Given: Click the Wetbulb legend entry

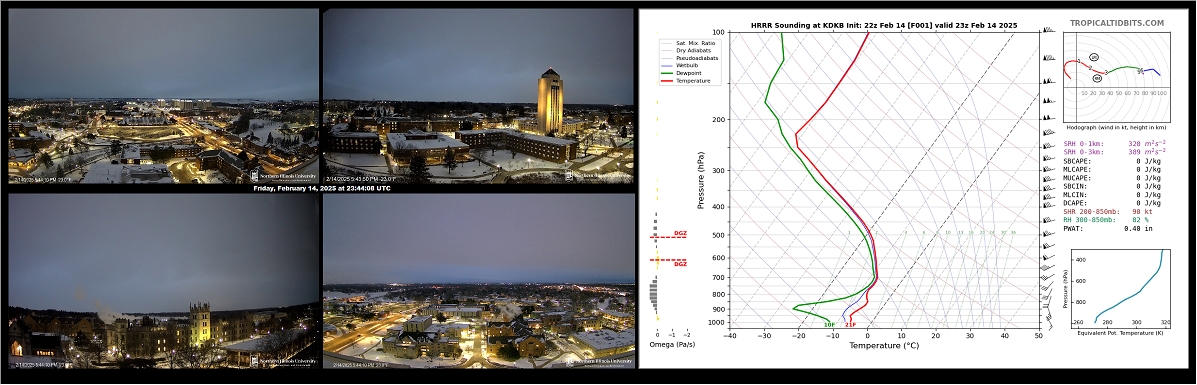Looking at the screenshot, I should (x=688, y=65).
